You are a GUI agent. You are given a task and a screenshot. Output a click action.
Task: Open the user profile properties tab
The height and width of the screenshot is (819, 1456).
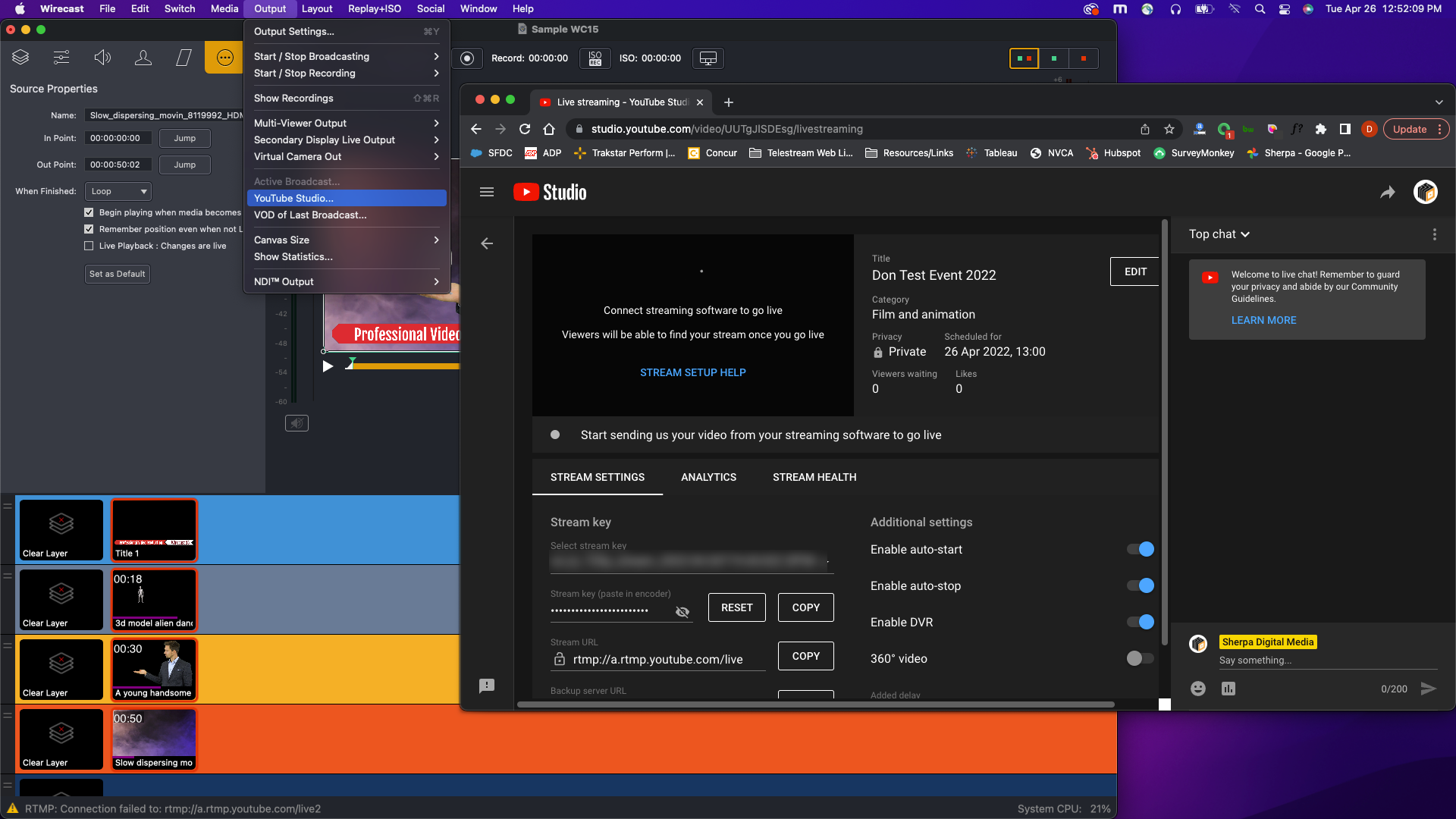(x=143, y=58)
